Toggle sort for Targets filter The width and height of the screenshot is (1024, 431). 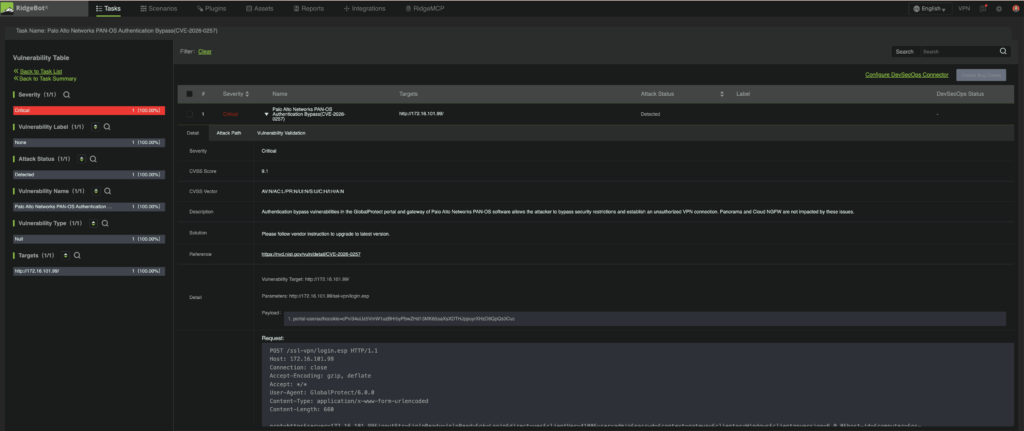[65, 255]
